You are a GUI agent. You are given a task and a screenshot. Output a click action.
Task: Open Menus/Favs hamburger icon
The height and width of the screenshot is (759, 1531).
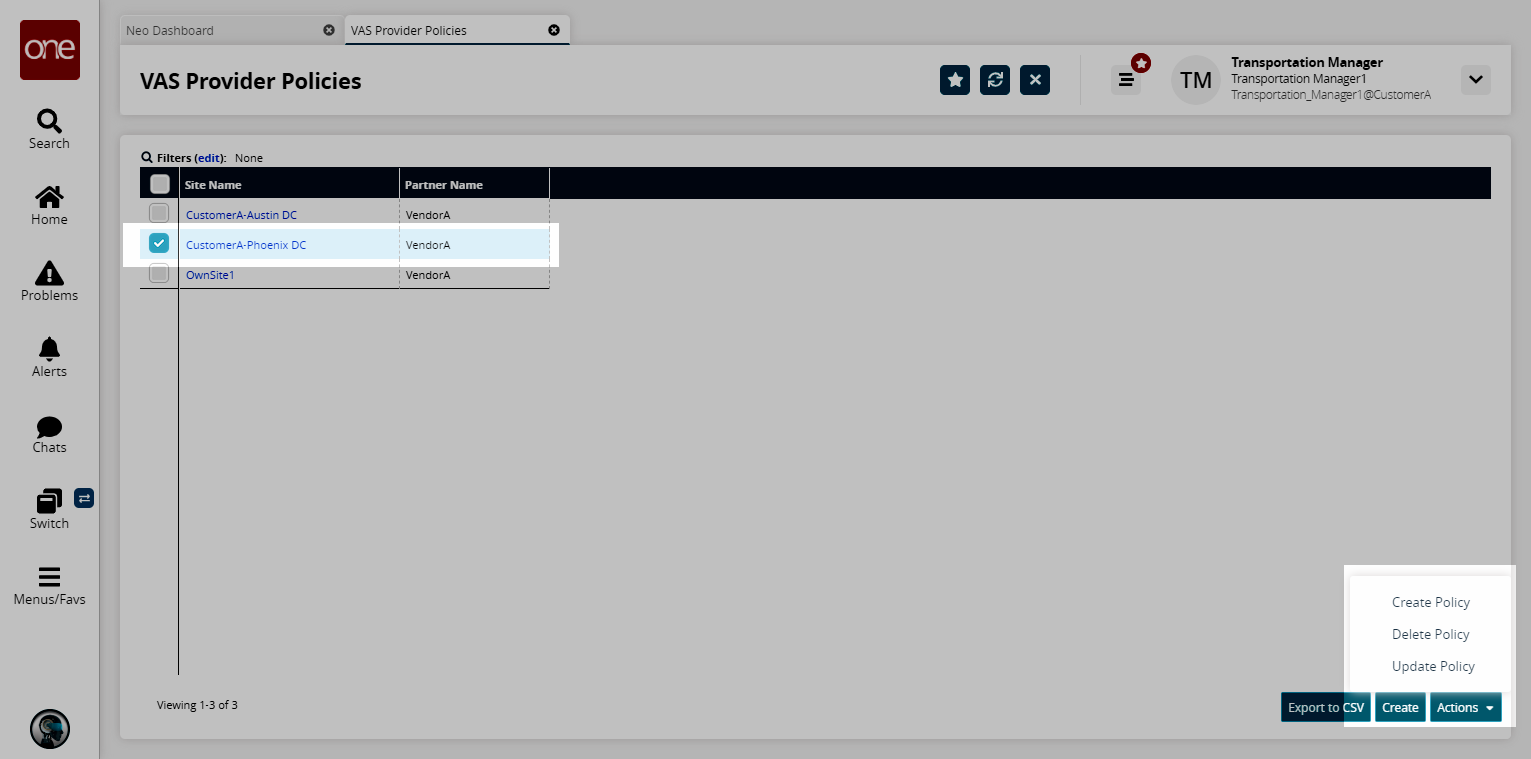coord(49,577)
